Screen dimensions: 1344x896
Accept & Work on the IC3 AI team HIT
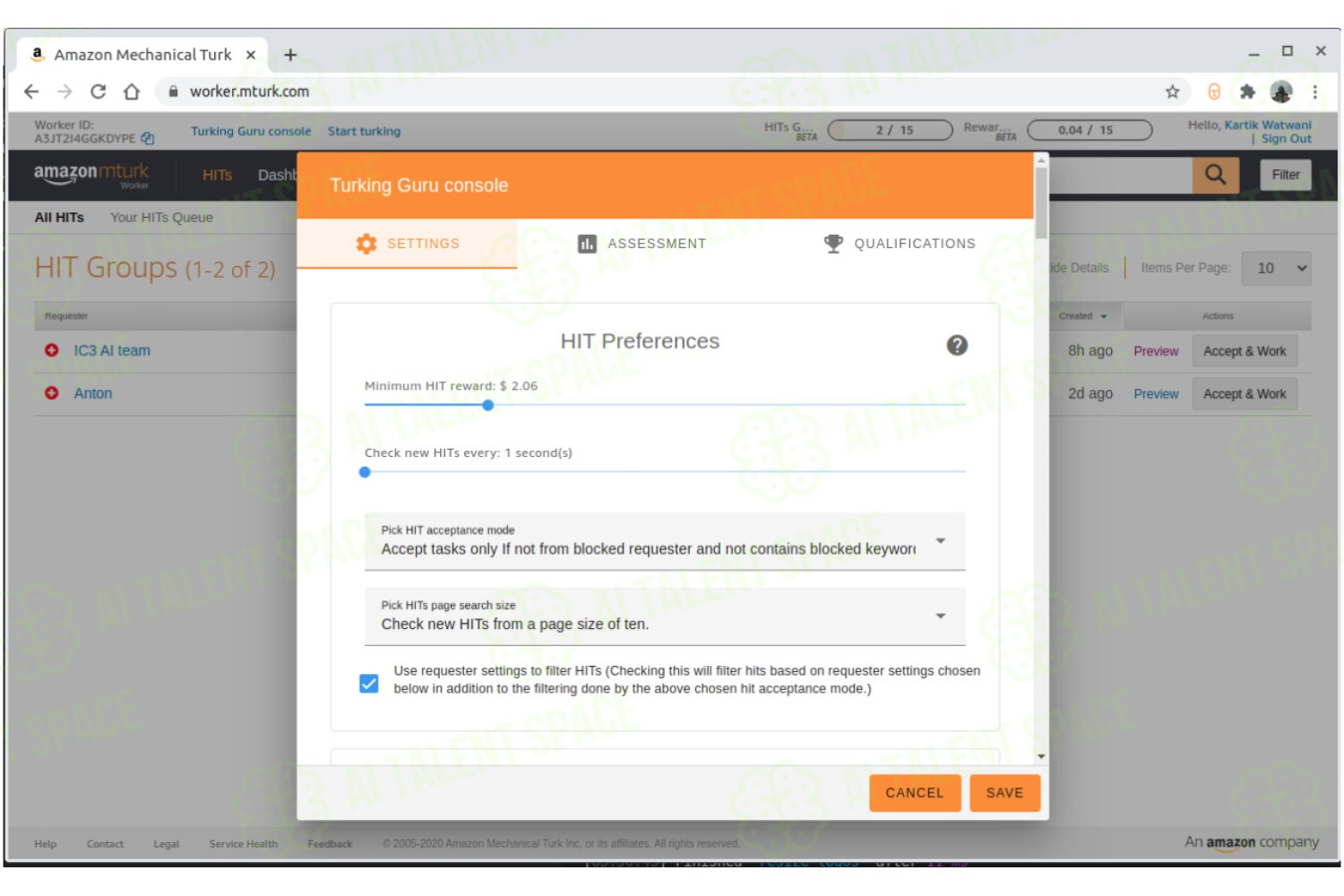[1245, 351]
